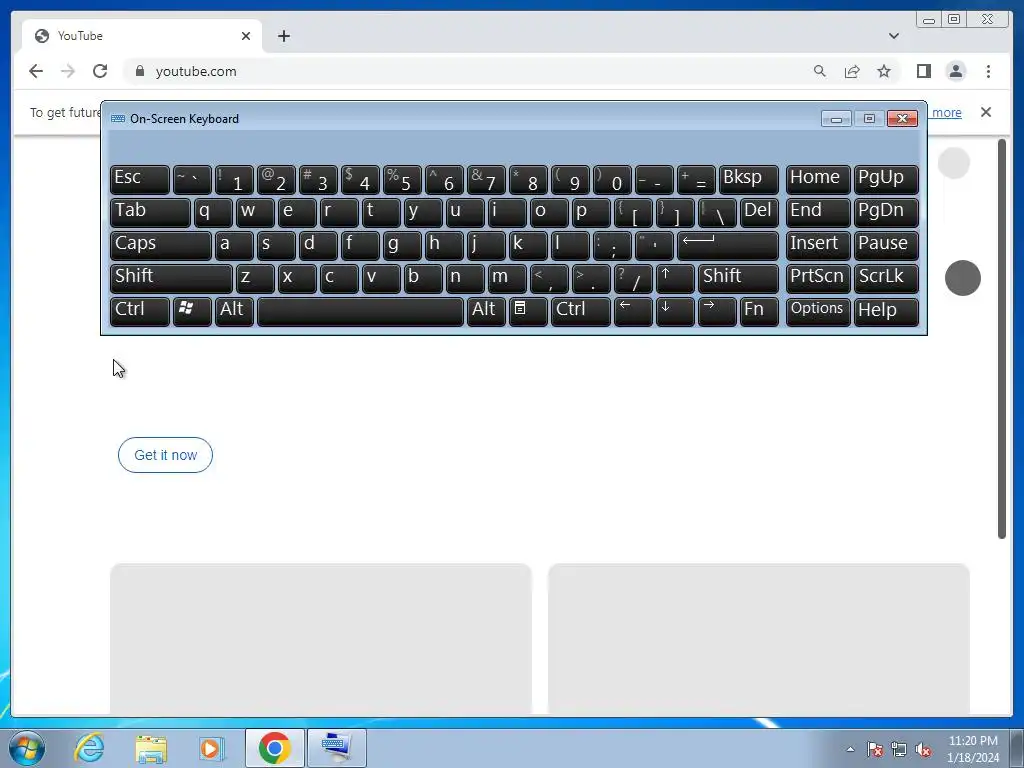This screenshot has height=768, width=1024.
Task: Click the letter q key
Action: 213,212
